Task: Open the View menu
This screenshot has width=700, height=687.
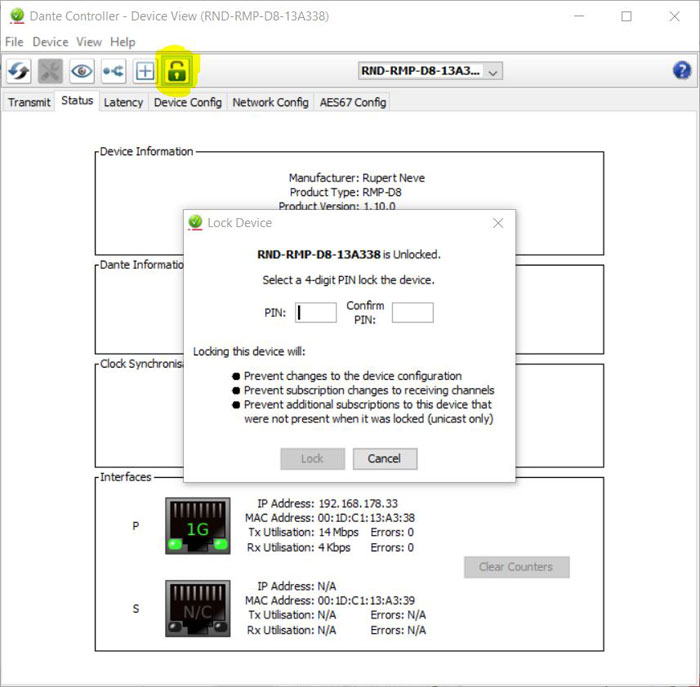Action: [89, 42]
